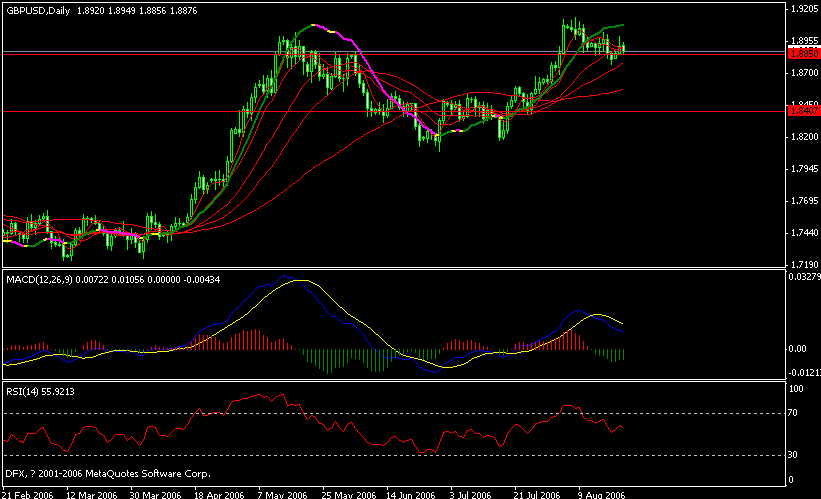Click the 25 May 2006 date label

[x=349, y=495]
